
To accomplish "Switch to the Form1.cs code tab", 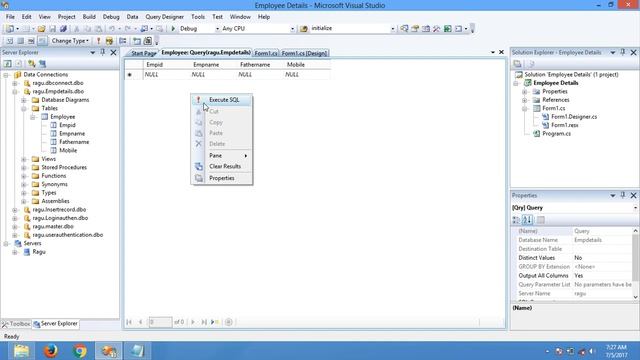I will [266, 53].
